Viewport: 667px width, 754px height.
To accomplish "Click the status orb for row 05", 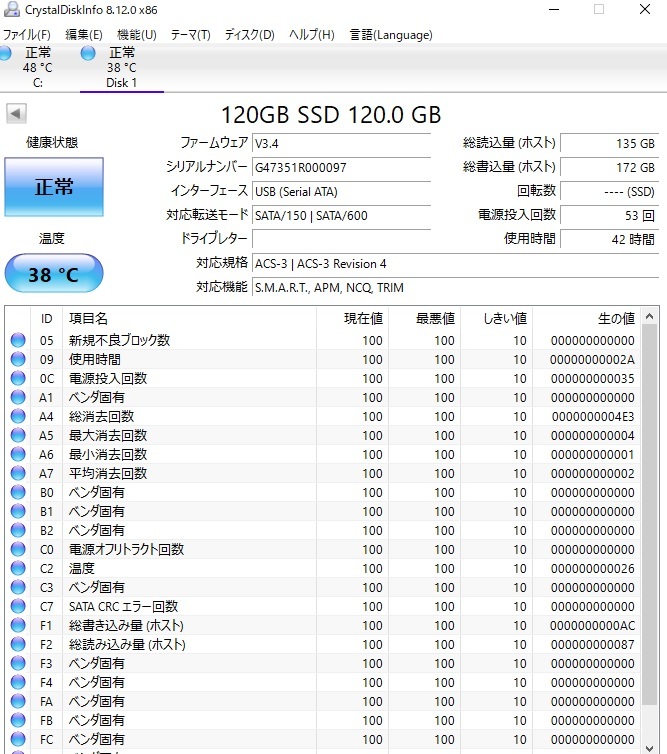I will (x=18, y=340).
